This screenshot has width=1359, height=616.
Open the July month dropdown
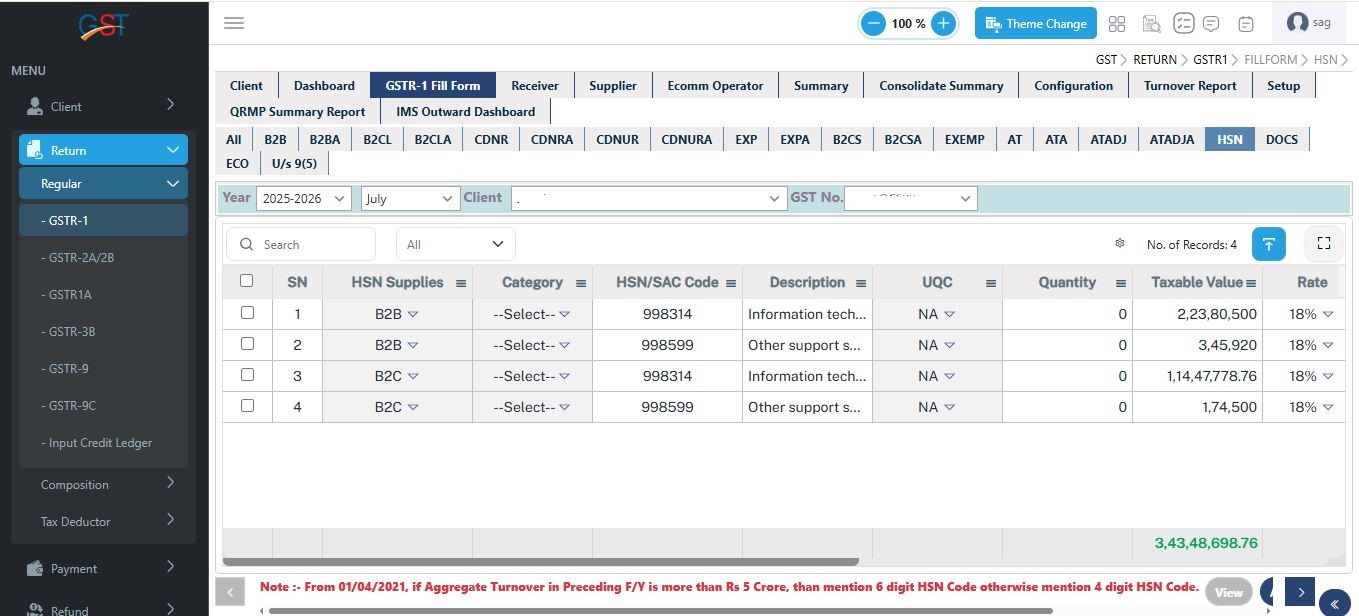click(x=410, y=199)
